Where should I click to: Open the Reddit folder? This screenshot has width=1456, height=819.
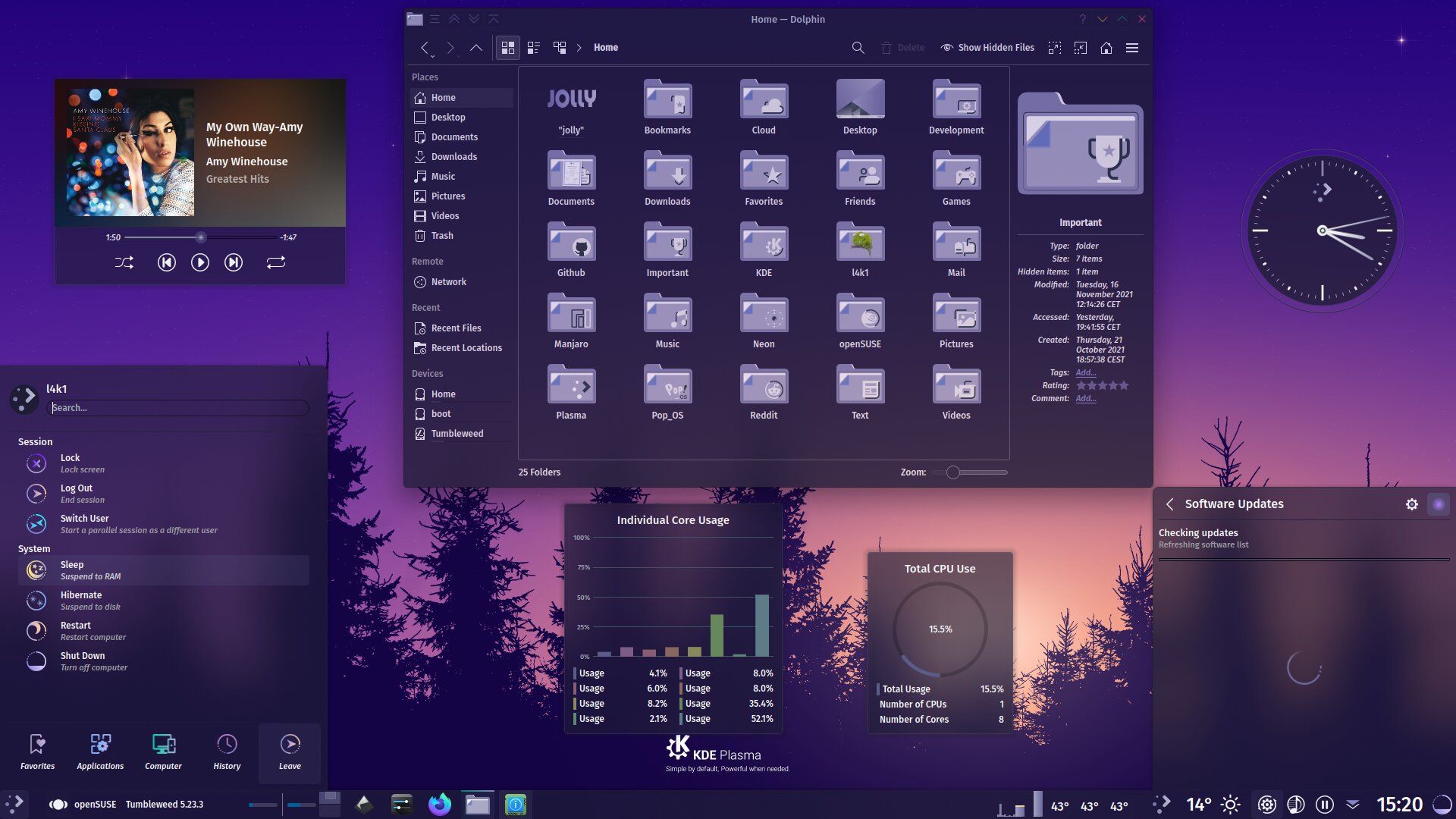(764, 393)
